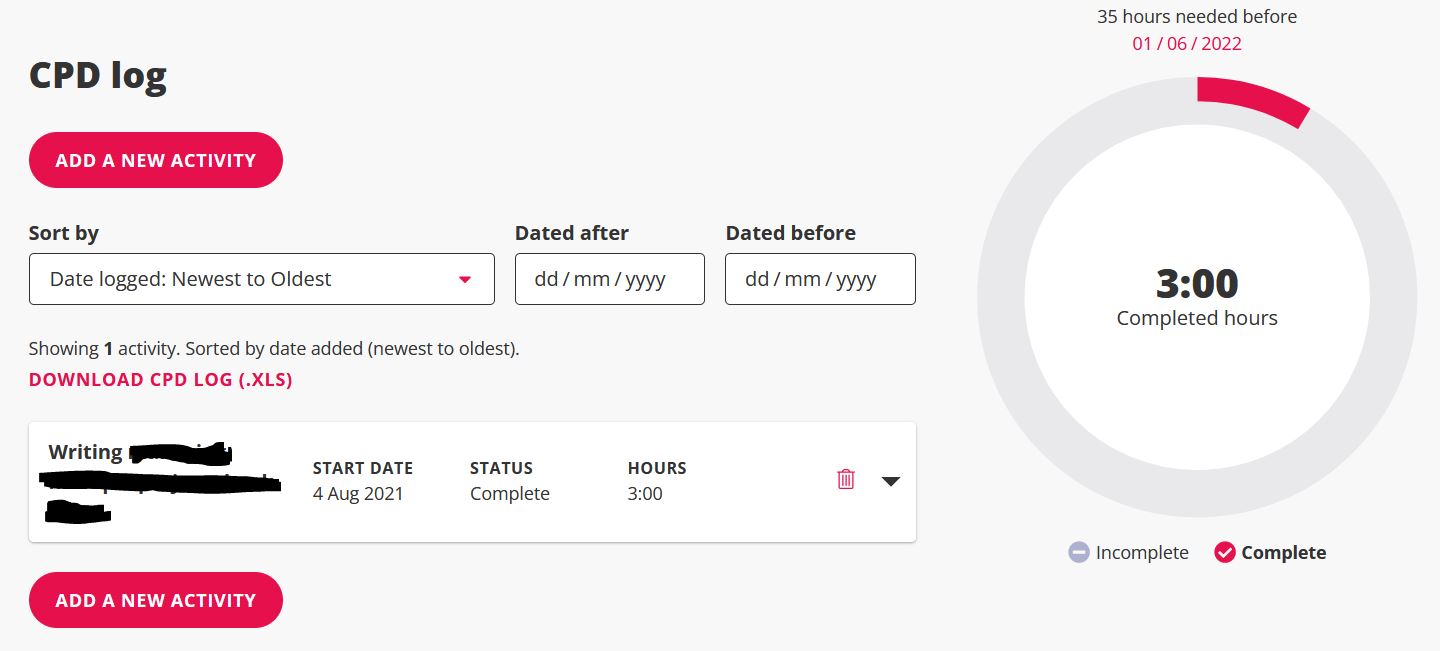Click the Start Date 4 Aug 2021 value
Image resolution: width=1440 pixels, height=651 pixels.
[358, 493]
